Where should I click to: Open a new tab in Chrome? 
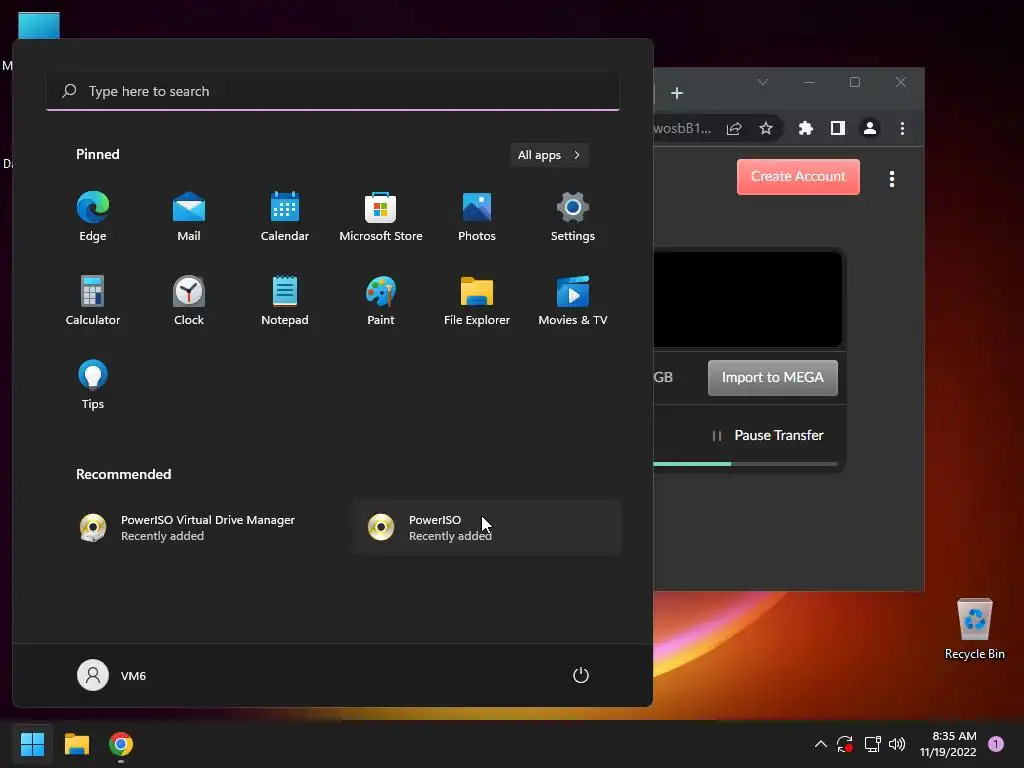(677, 93)
